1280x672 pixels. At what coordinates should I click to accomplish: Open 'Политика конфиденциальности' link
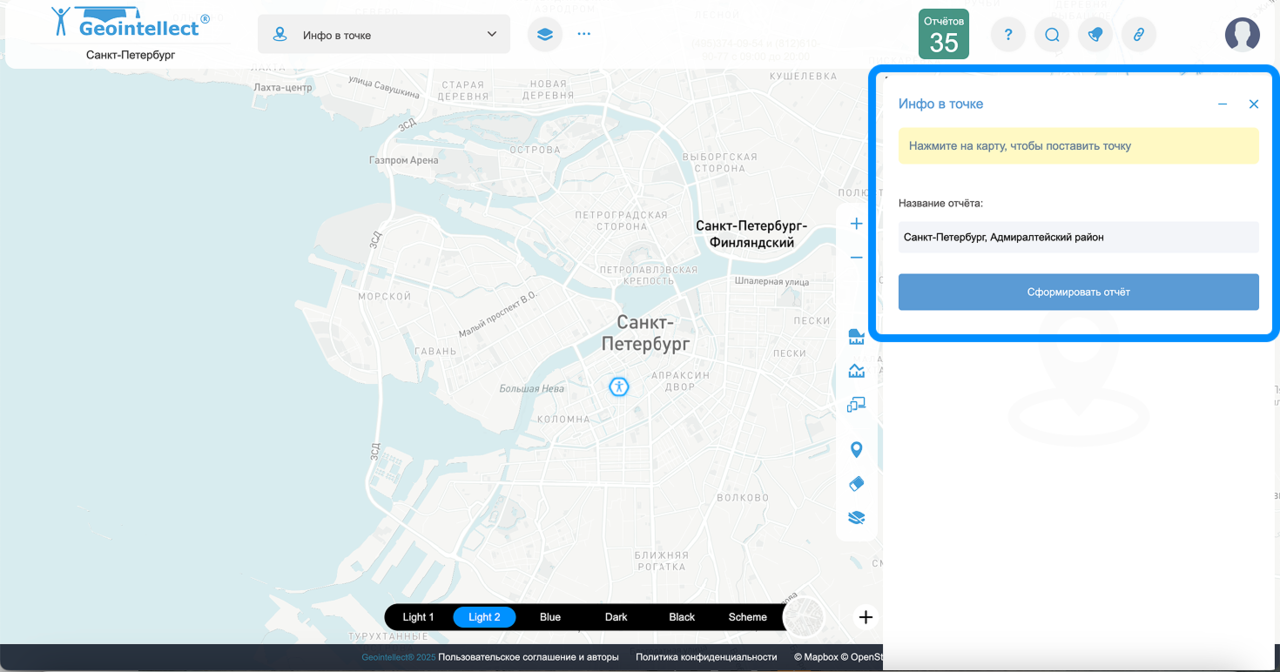point(706,657)
